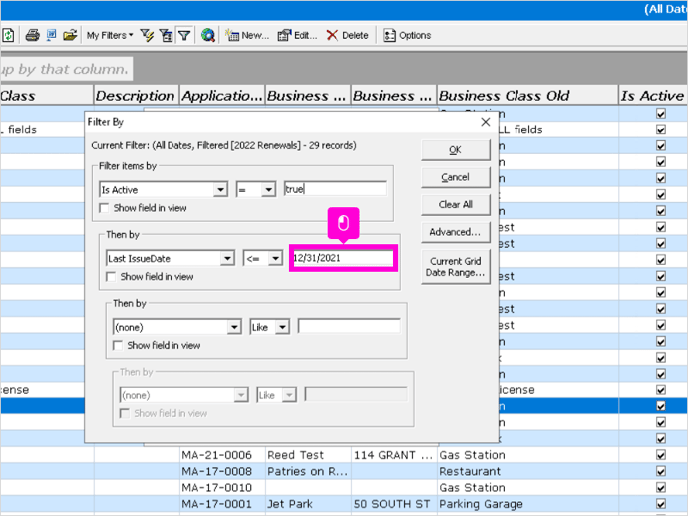Viewport: 688px width, 516px height.
Task: Click the Is Active column header
Action: [652, 96]
